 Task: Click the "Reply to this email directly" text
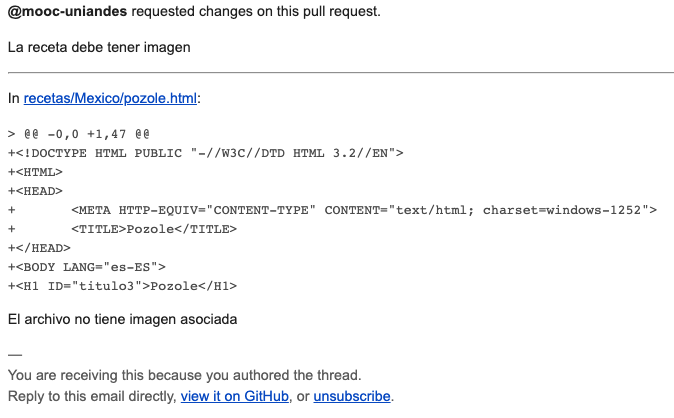92,396
